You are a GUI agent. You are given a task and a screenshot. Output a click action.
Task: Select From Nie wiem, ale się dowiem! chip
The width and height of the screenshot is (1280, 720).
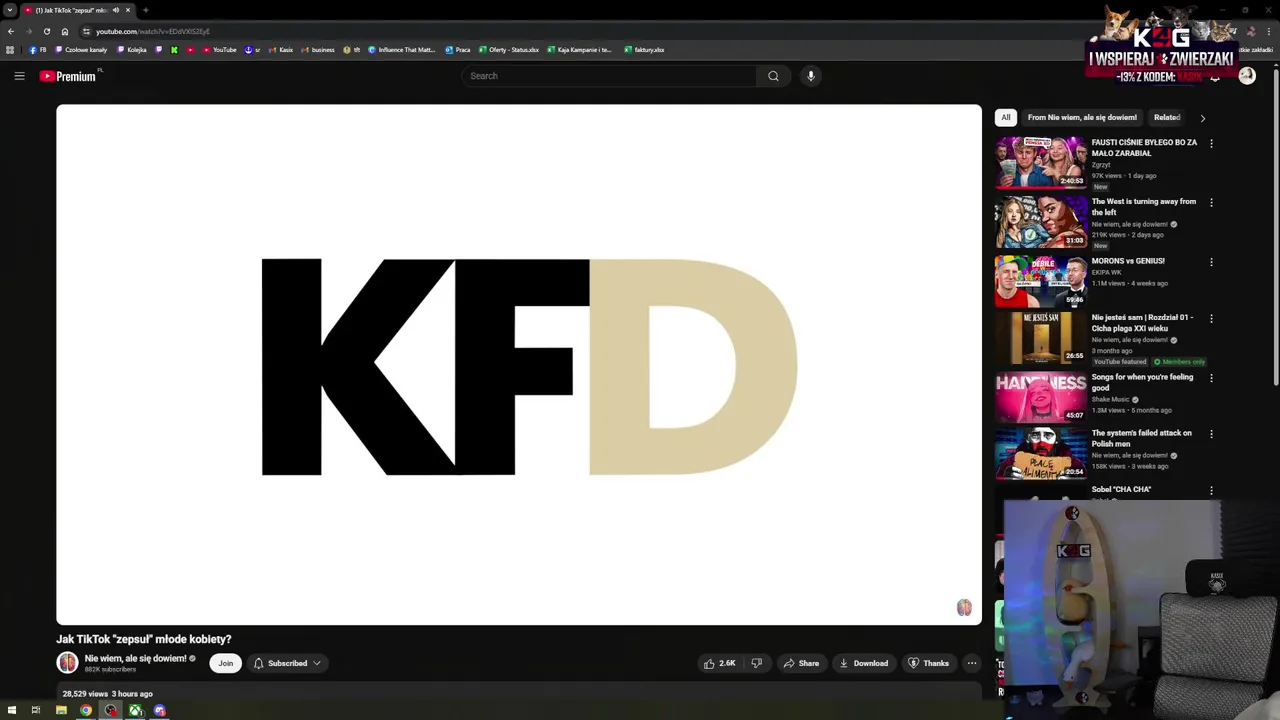[1082, 118]
